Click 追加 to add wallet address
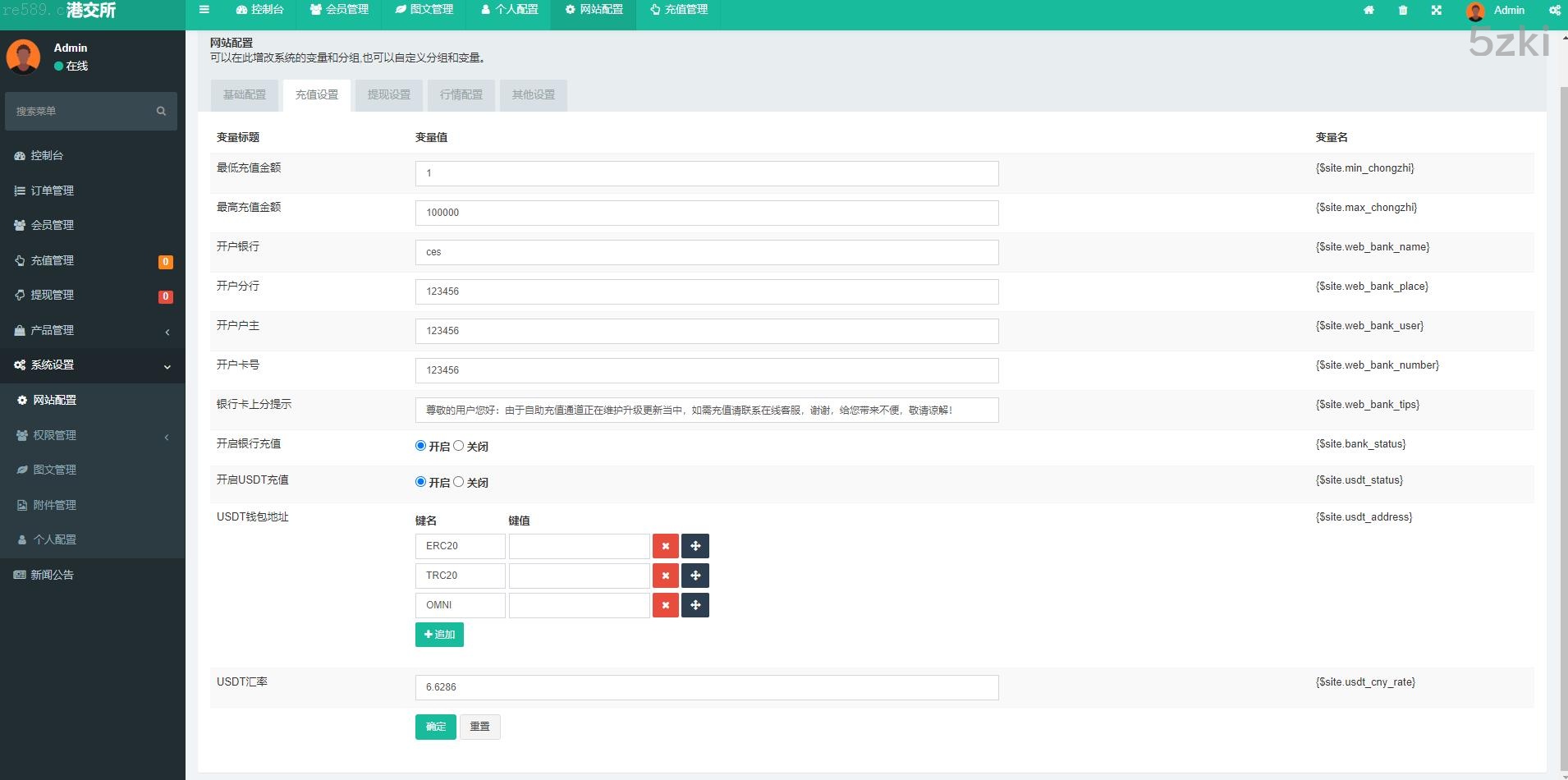 [439, 635]
